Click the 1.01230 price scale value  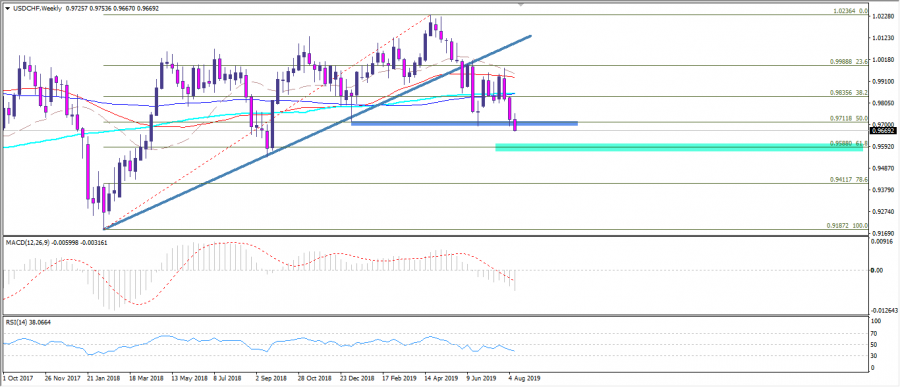[882, 38]
